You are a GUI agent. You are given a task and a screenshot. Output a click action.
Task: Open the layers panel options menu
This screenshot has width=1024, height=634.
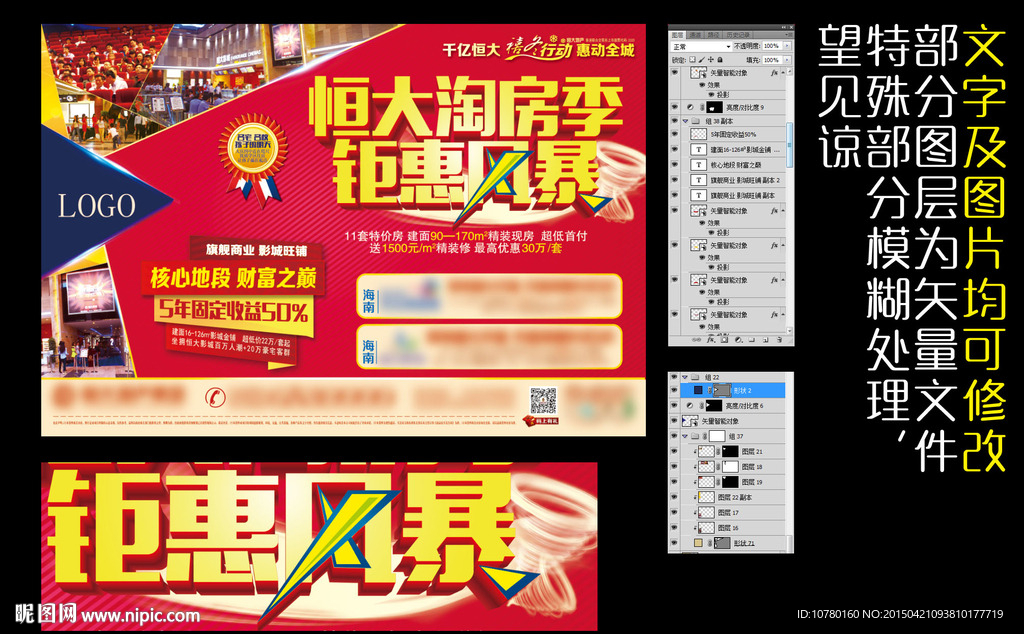point(788,35)
